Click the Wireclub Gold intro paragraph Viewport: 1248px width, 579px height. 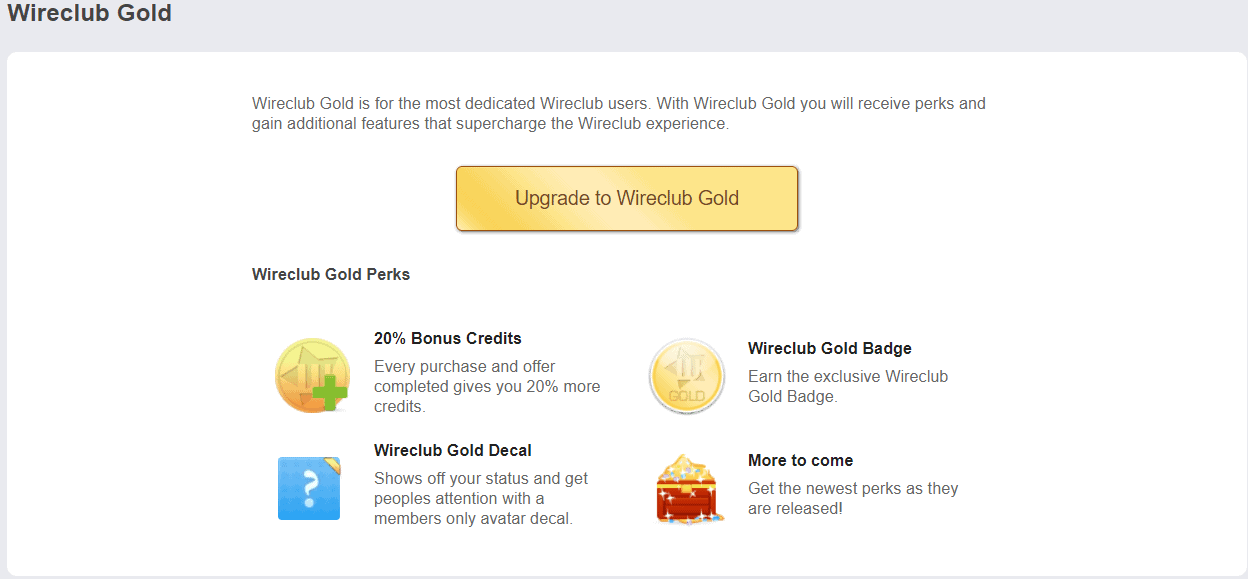coord(619,114)
